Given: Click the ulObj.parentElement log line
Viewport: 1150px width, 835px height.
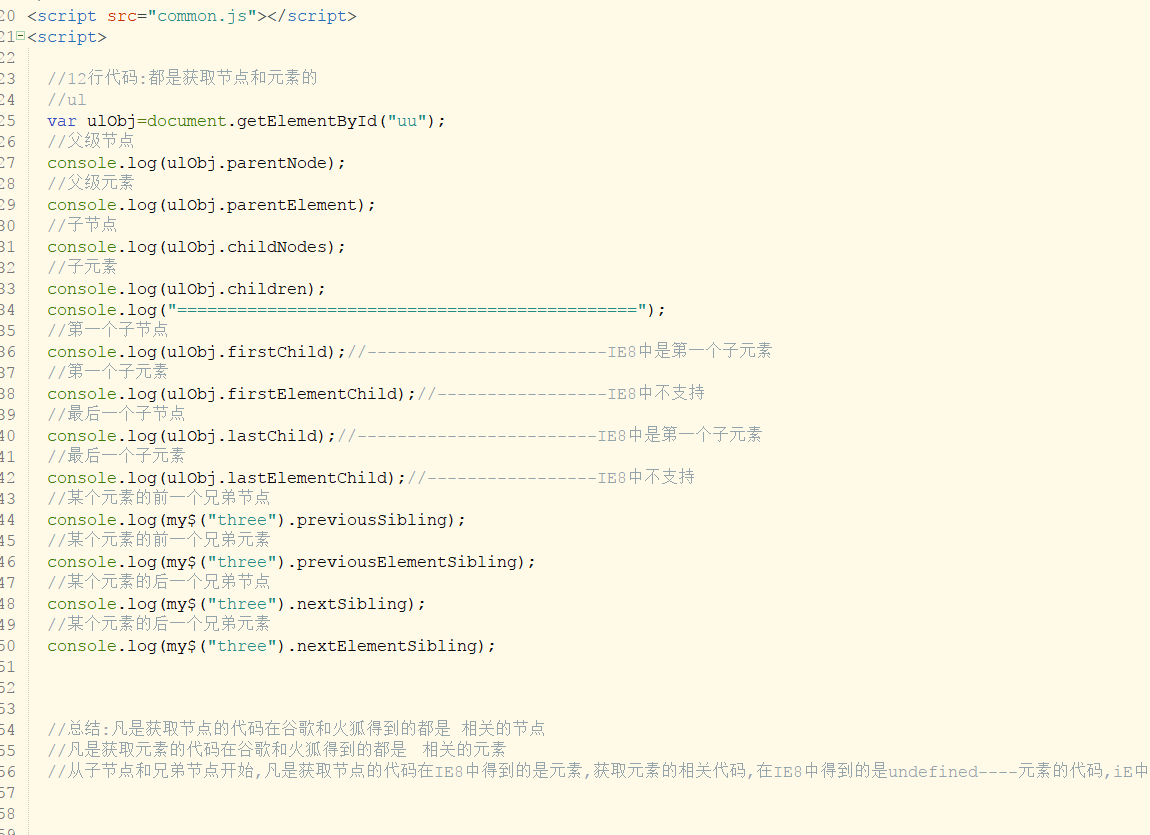Looking at the screenshot, I should click(211, 205).
